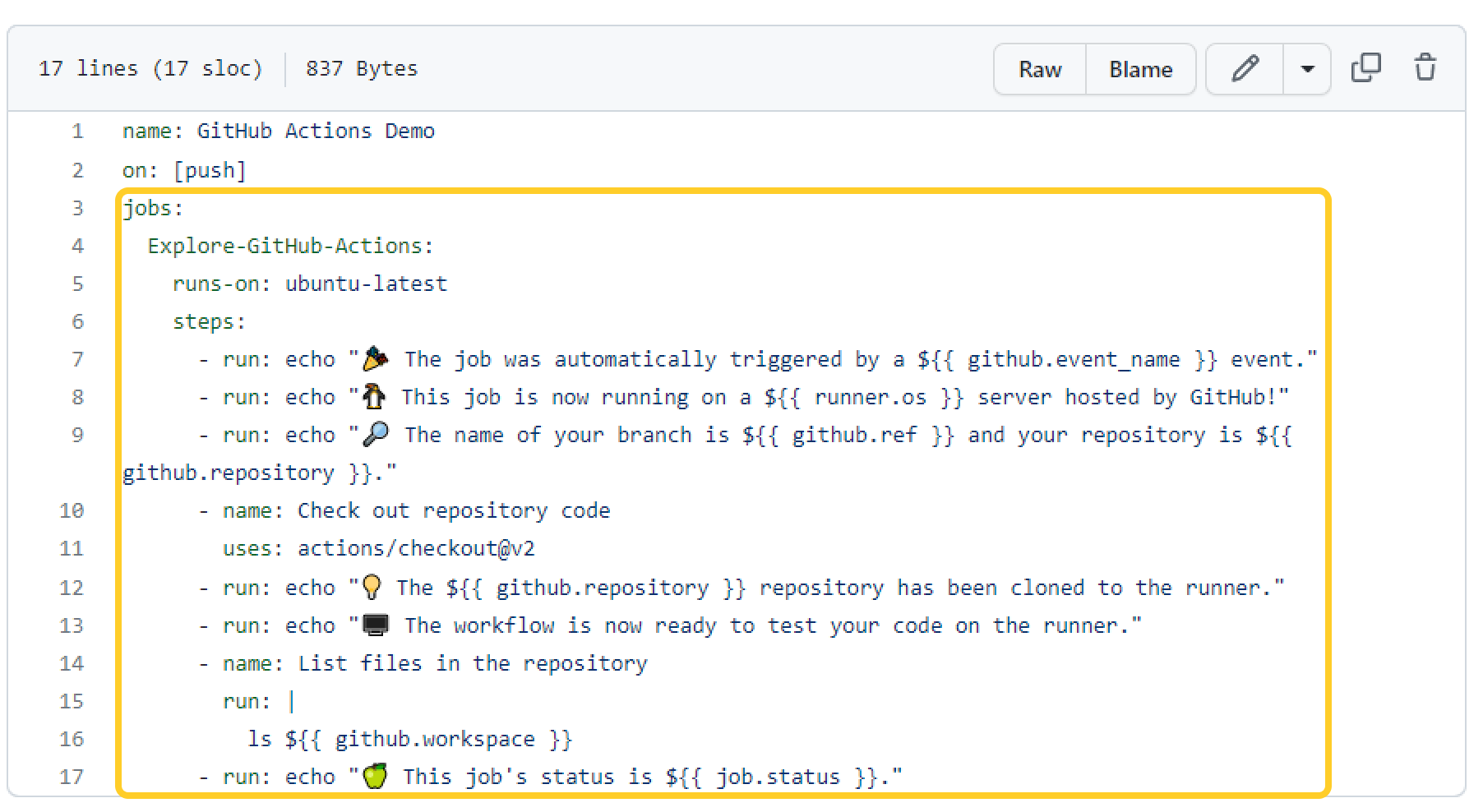Edit this file with the pencil icon

[1245, 69]
